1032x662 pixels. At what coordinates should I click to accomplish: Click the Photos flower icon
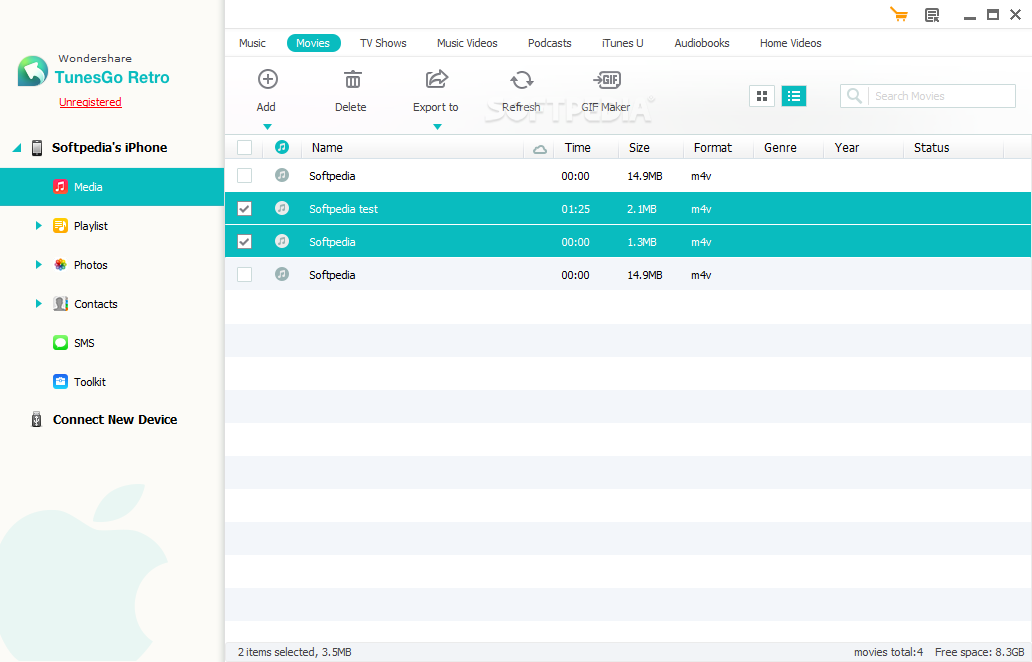click(x=61, y=265)
